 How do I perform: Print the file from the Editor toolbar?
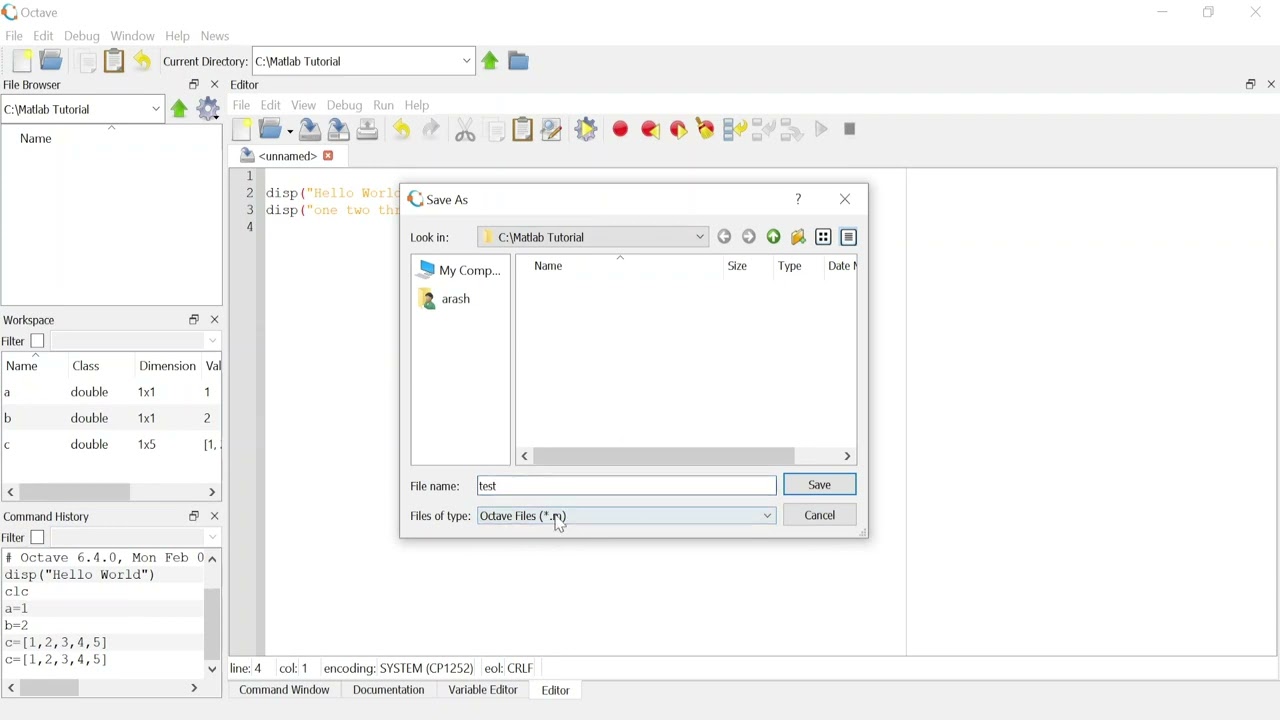pyautogui.click(x=368, y=129)
